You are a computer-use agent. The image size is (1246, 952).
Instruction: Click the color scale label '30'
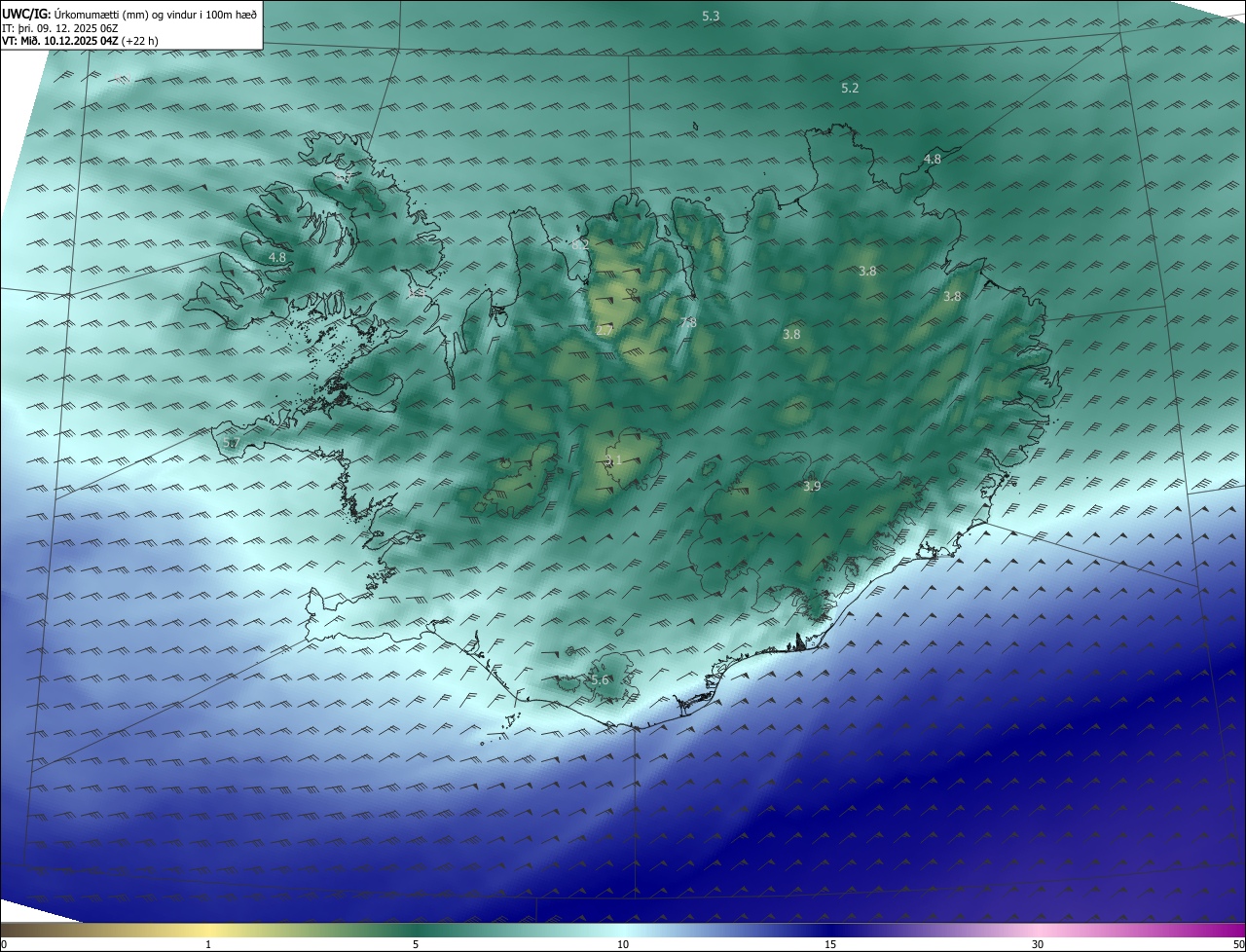pos(1038,944)
